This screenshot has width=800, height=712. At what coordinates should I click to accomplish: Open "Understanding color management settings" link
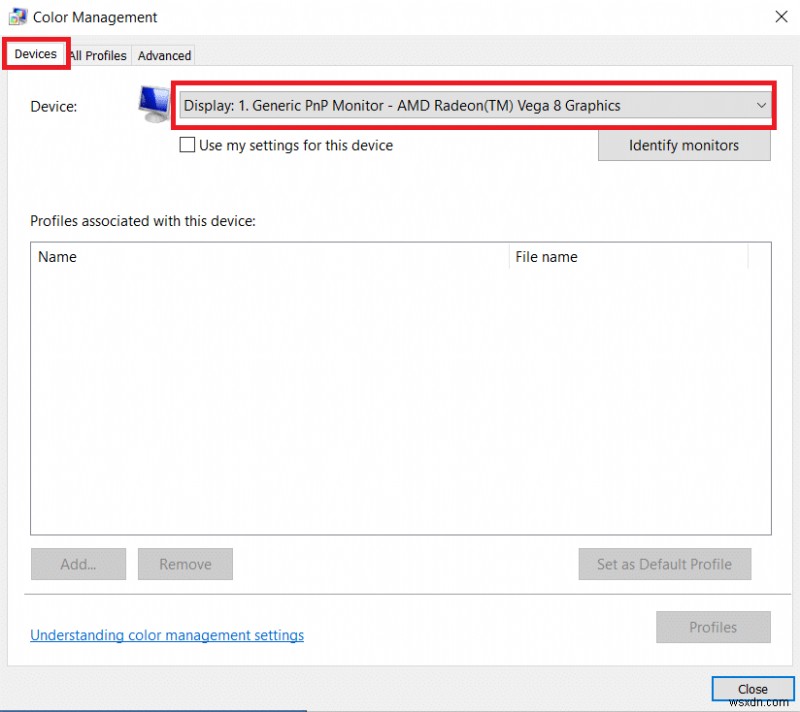tap(166, 634)
